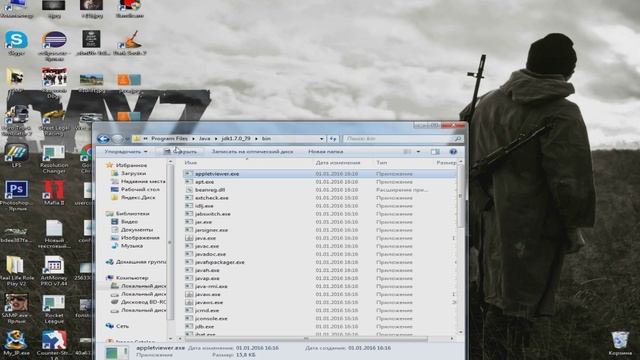
Task: Sort by Дата изменения column header
Action: tap(338, 162)
